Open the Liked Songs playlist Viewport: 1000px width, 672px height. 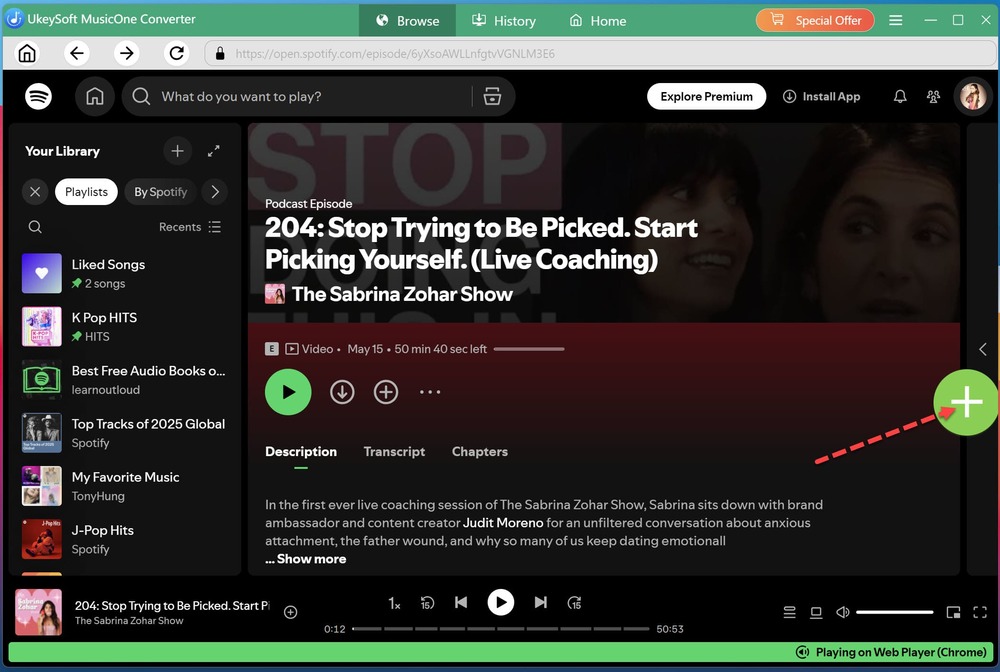point(124,273)
